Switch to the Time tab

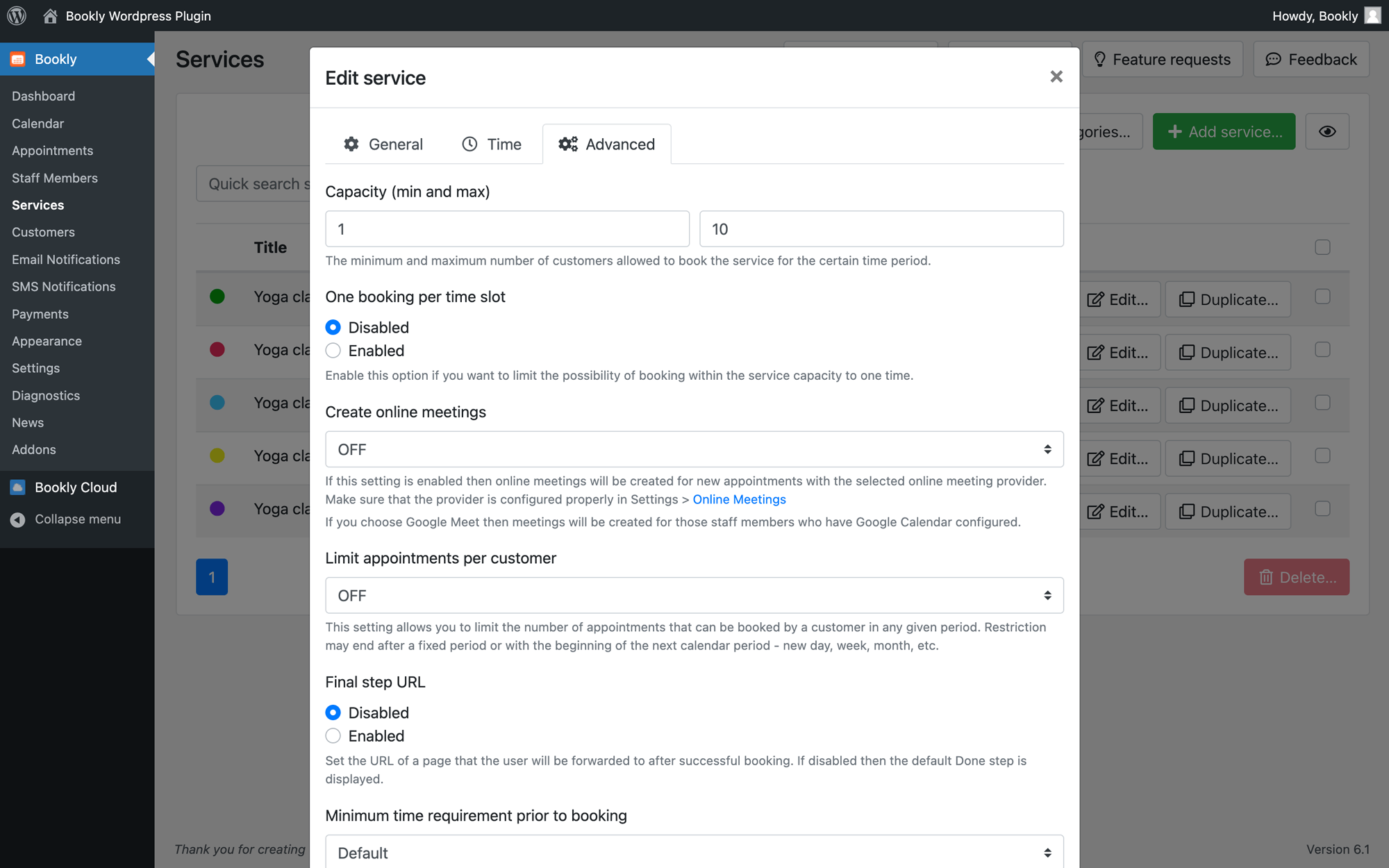click(x=492, y=144)
